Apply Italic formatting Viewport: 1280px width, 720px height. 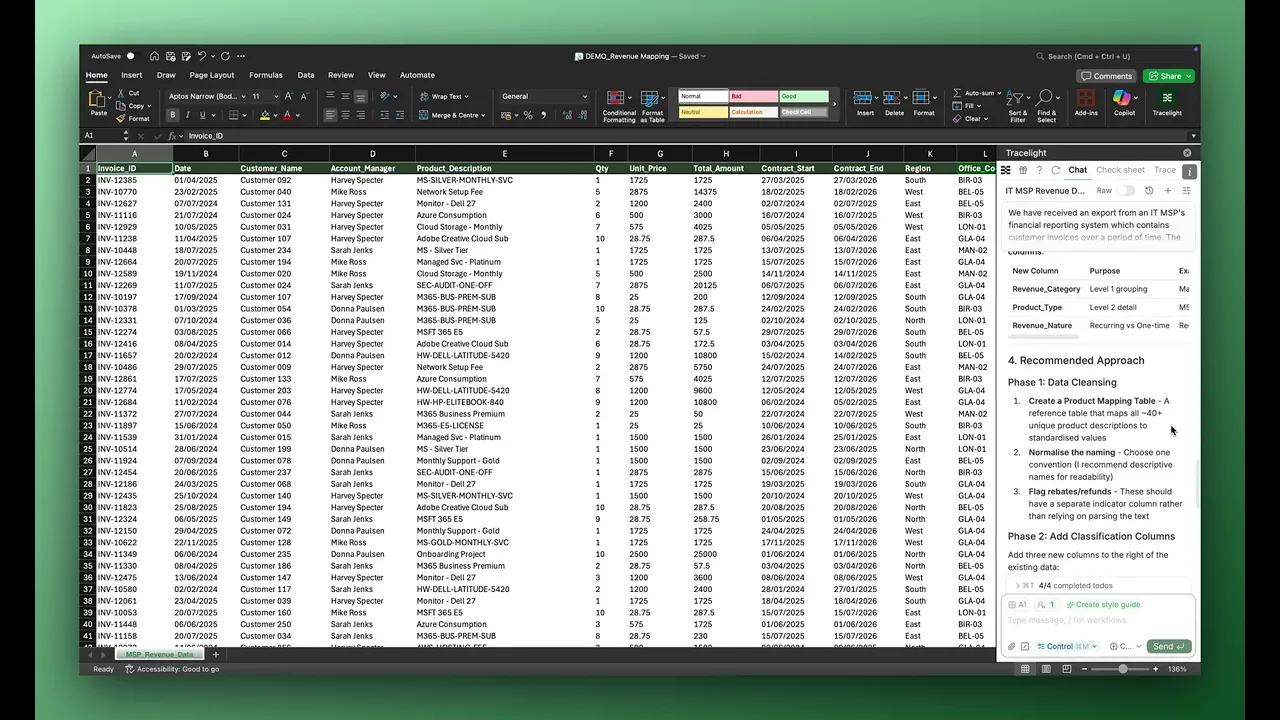(186, 115)
